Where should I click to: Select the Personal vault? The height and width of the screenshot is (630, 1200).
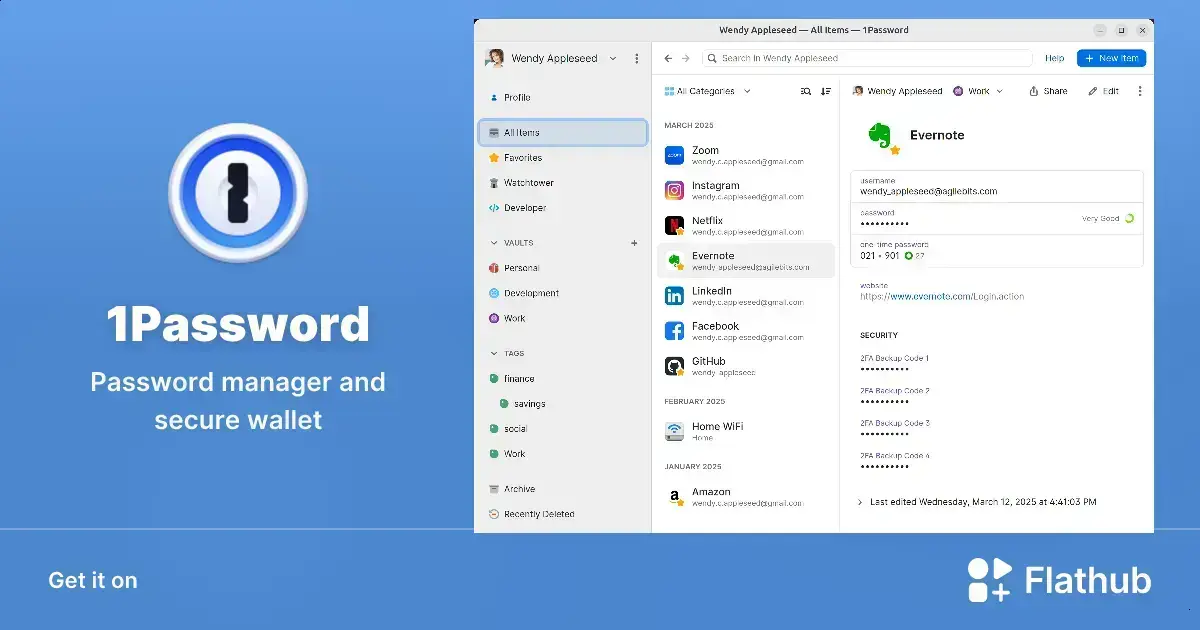point(563,268)
